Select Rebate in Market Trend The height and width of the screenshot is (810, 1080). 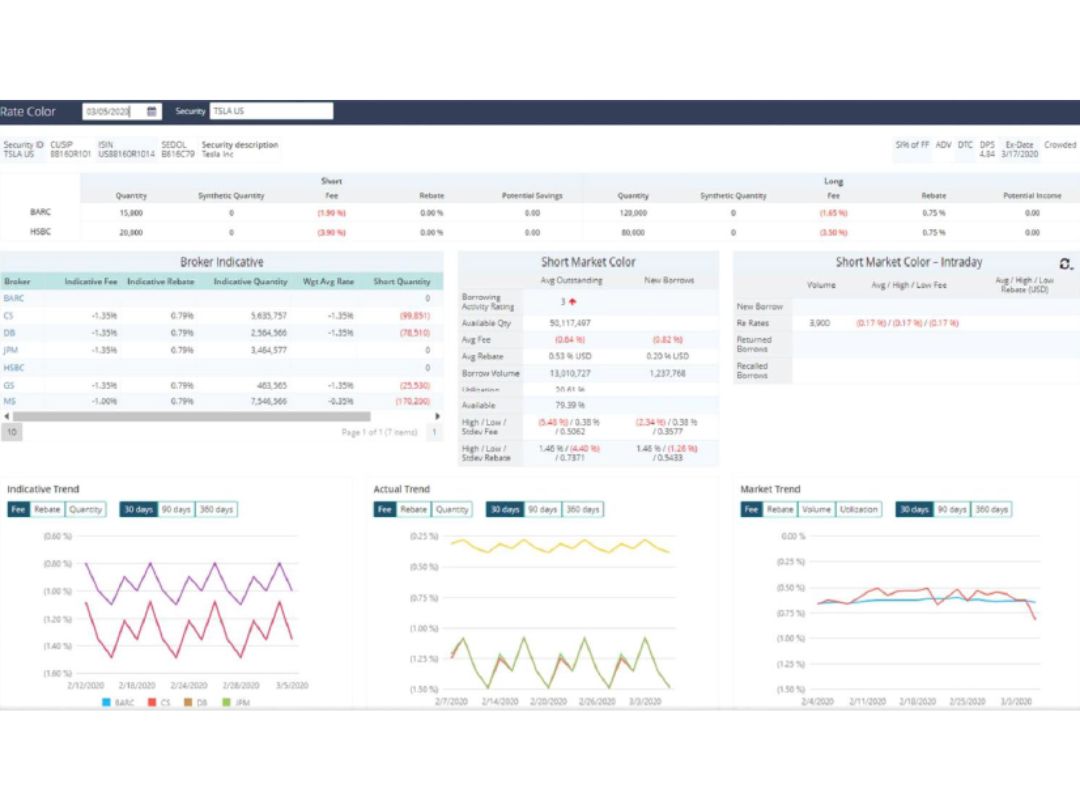click(x=780, y=510)
